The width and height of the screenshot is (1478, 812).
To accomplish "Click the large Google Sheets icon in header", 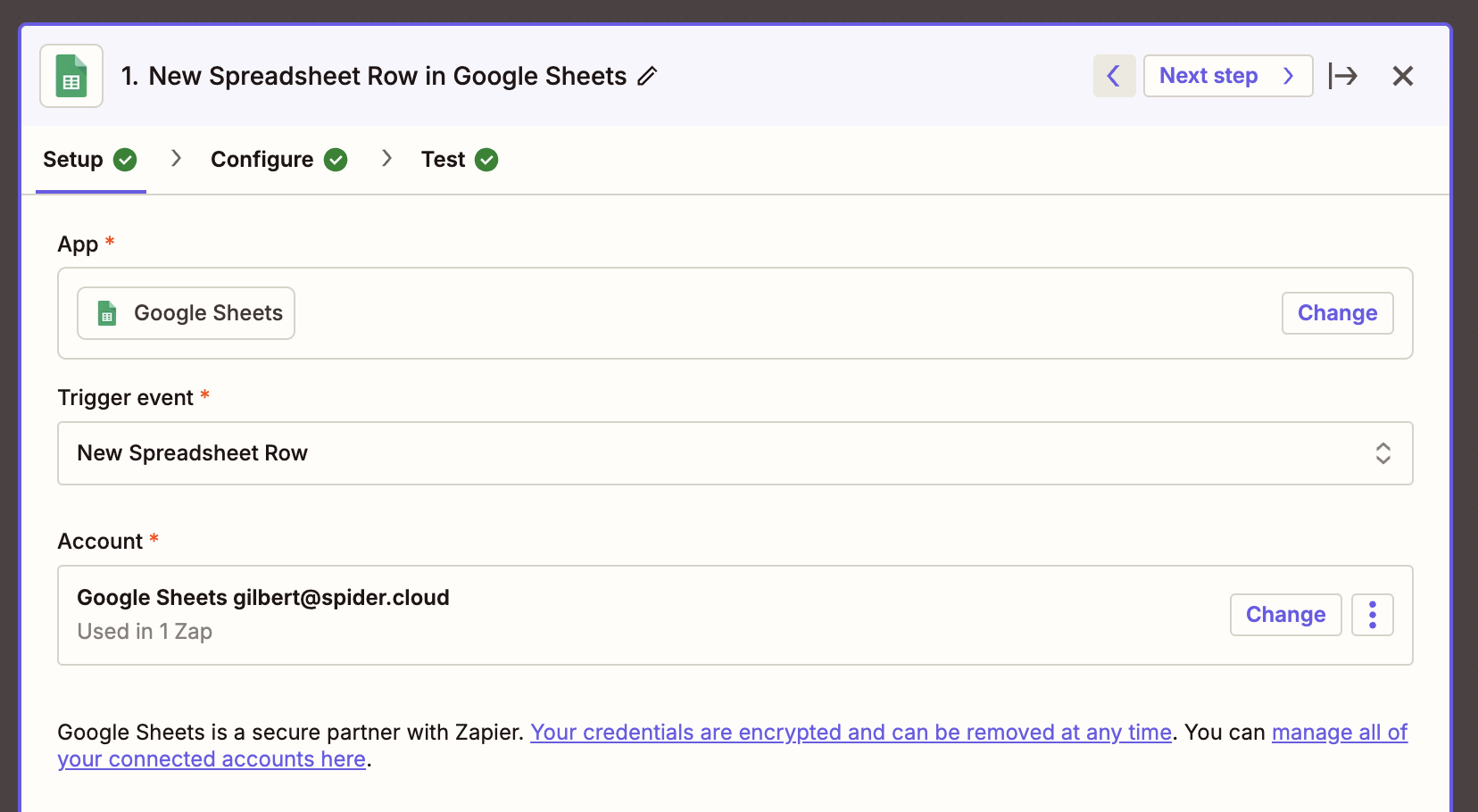I will (x=71, y=76).
